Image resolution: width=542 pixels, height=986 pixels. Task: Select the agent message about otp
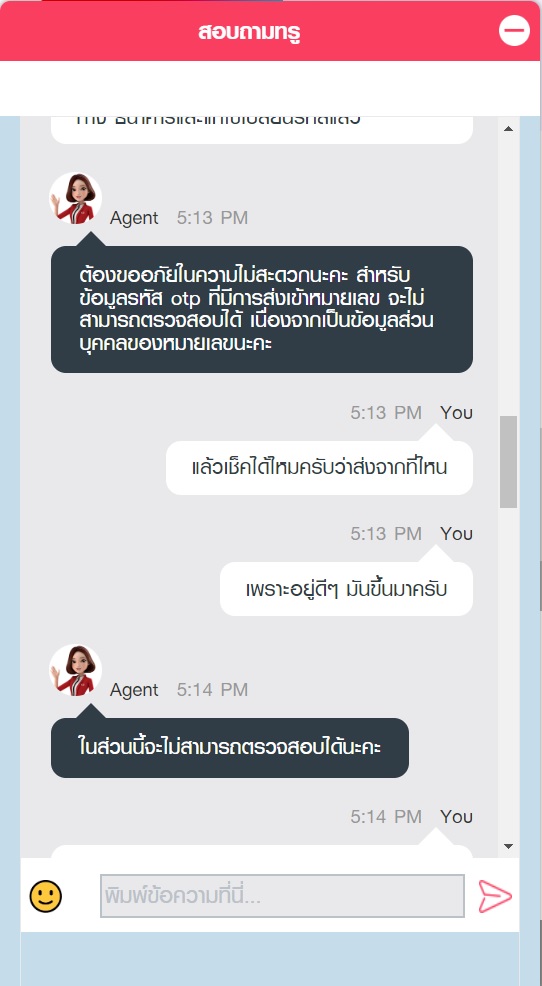262,309
